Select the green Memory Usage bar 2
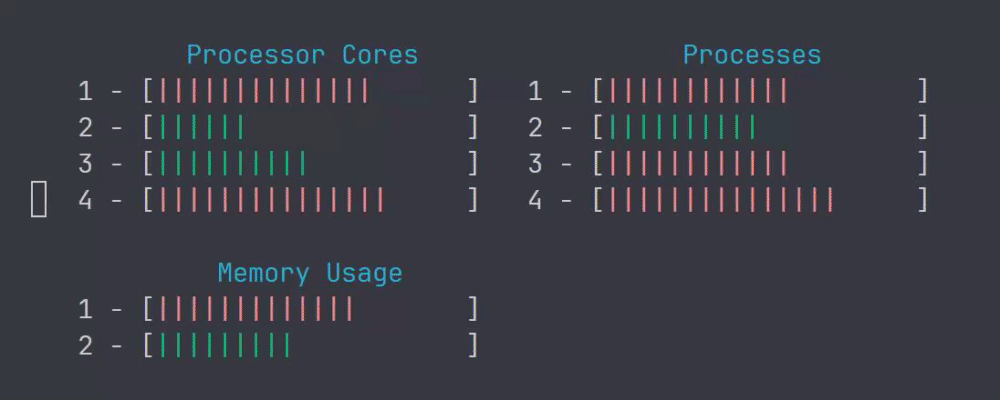 pyautogui.click(x=224, y=346)
